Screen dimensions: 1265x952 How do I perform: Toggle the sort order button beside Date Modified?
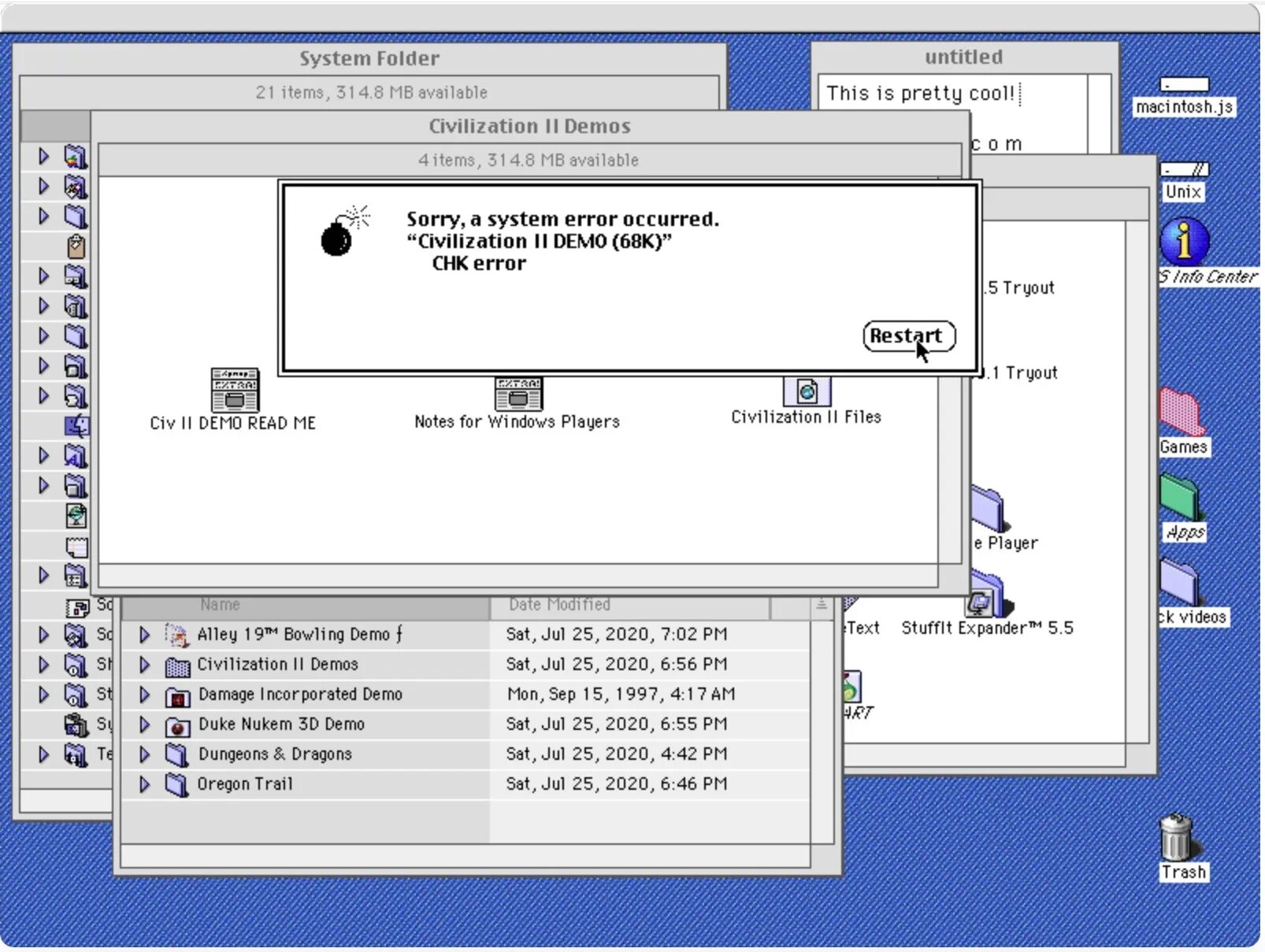(822, 605)
